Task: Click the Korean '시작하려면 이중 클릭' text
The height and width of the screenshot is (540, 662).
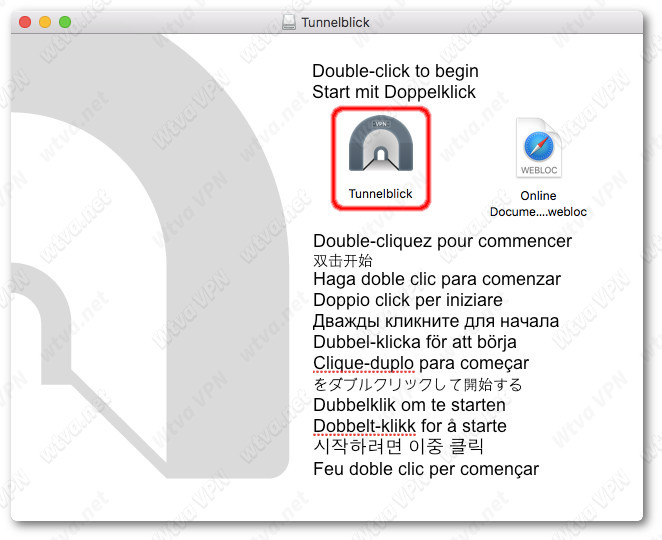Action: (398, 447)
